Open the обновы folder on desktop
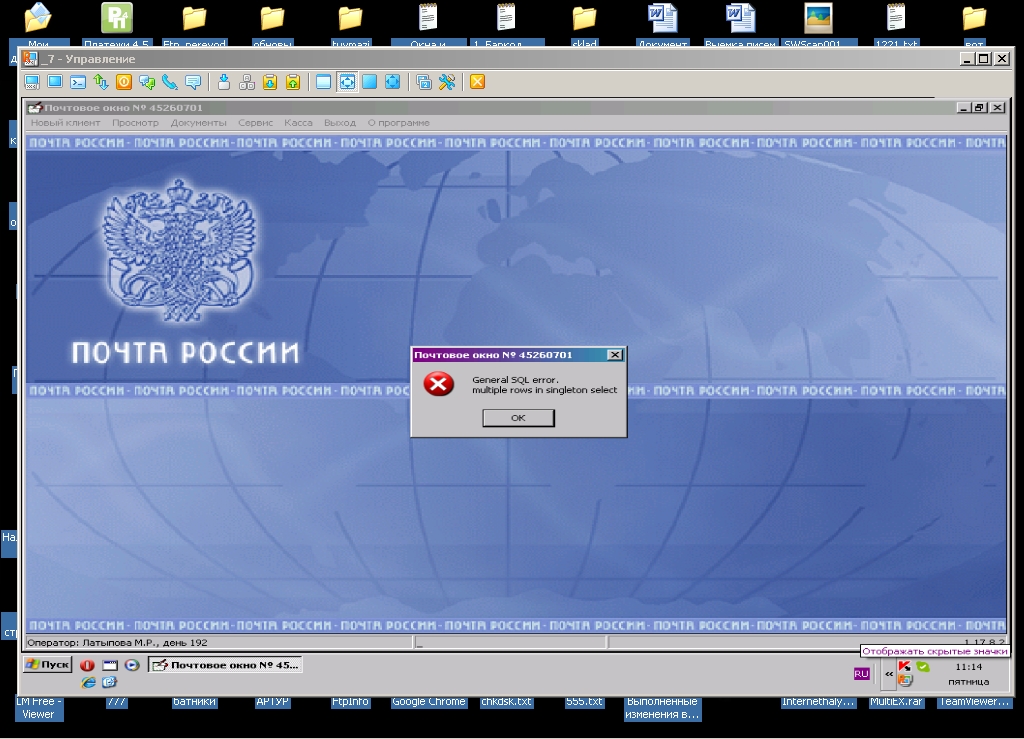 (272, 25)
